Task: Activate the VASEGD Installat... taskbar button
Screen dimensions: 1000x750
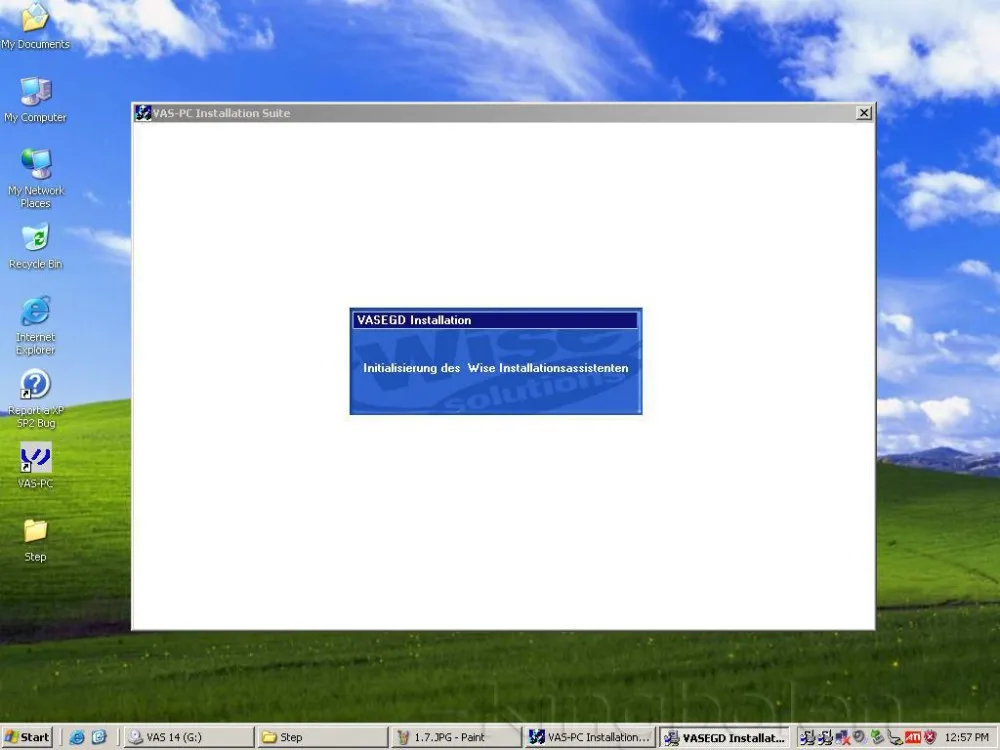Action: [724, 737]
